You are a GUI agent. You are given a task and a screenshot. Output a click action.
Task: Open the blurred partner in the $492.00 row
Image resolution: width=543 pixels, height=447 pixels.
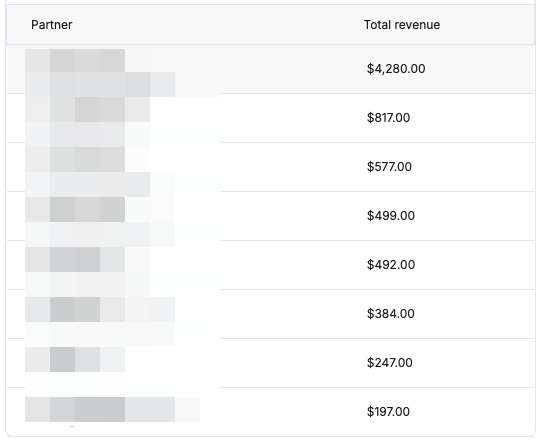[88, 271]
